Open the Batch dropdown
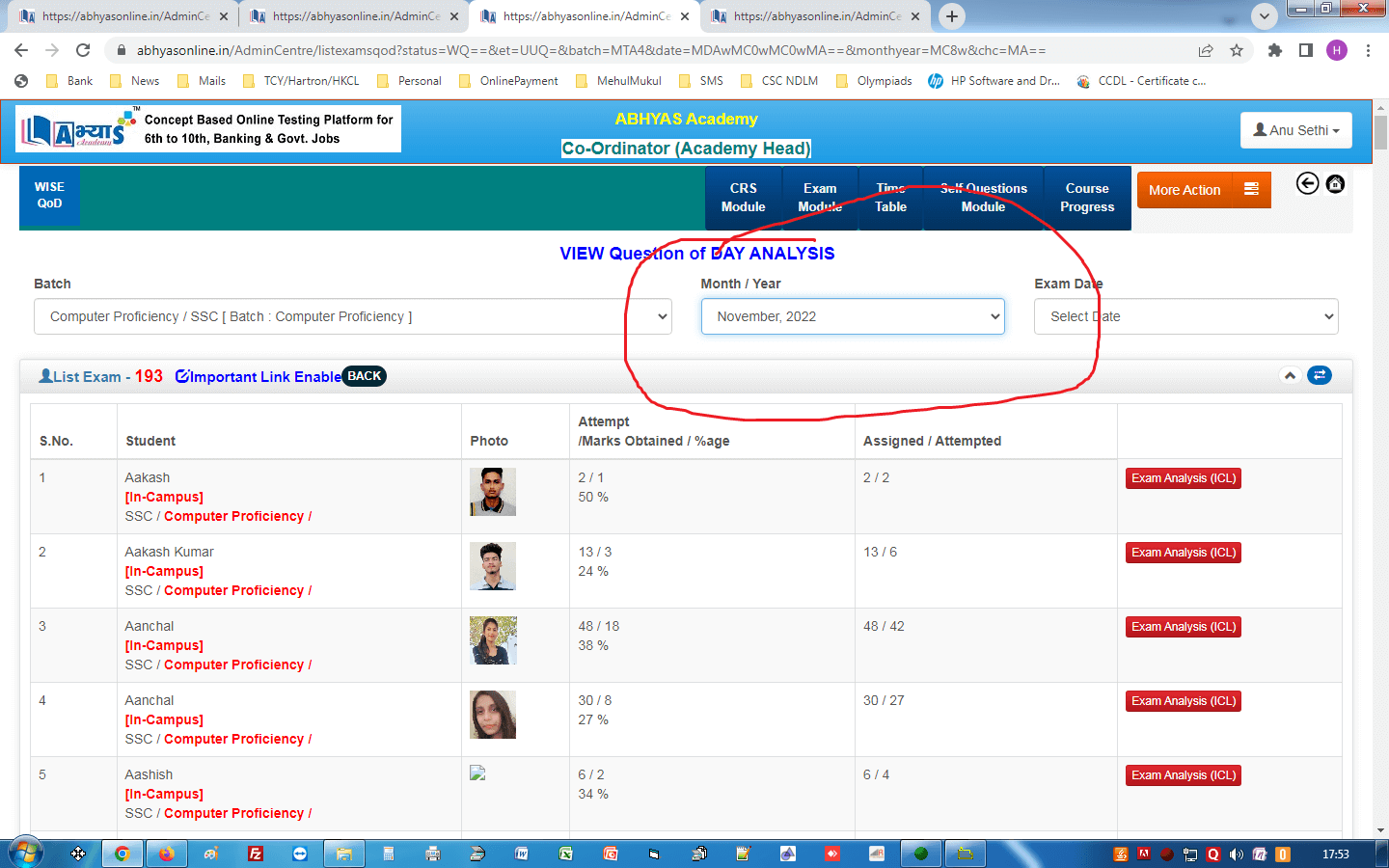The width and height of the screenshot is (1389, 868). (353, 316)
